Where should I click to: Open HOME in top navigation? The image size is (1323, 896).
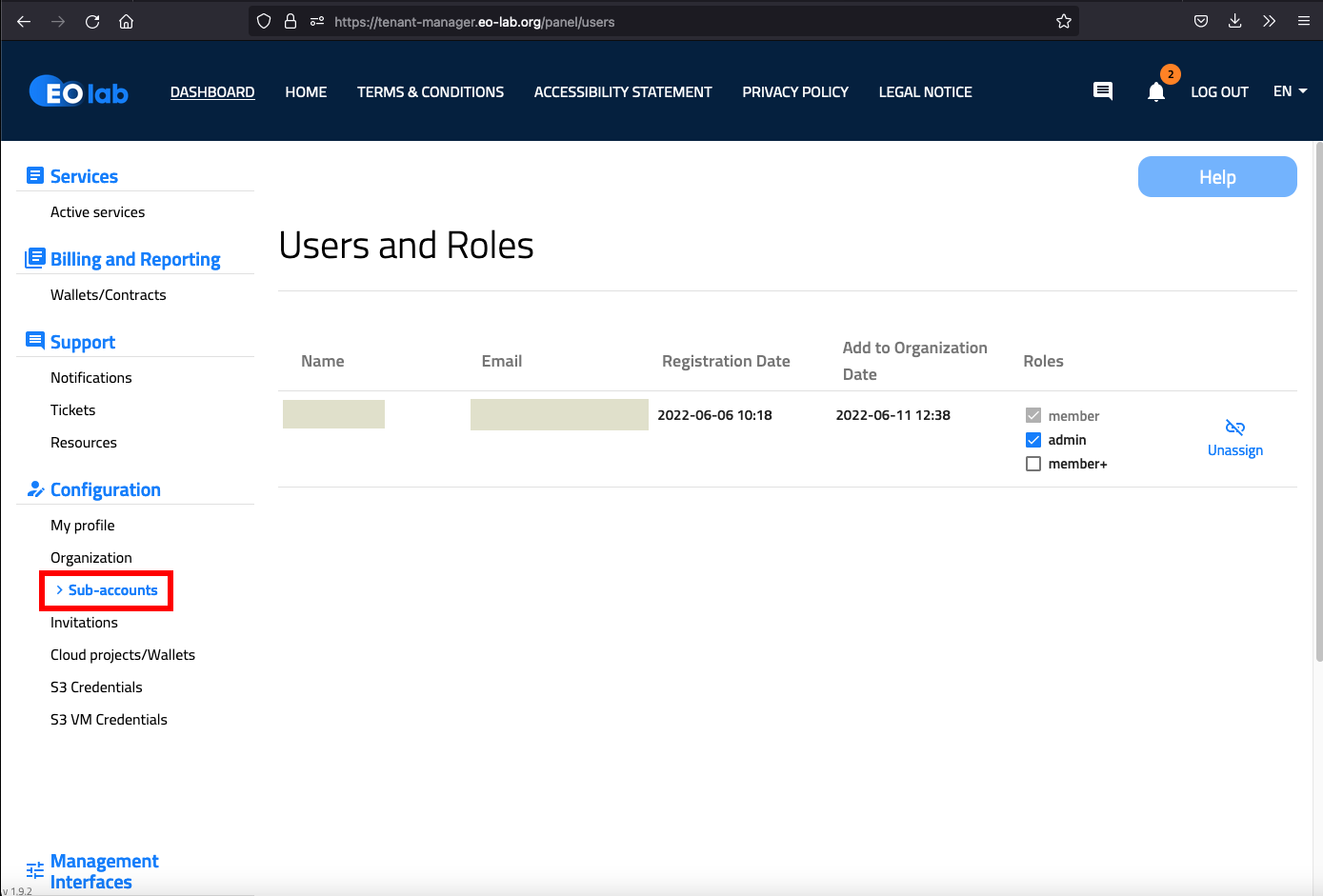tap(306, 92)
